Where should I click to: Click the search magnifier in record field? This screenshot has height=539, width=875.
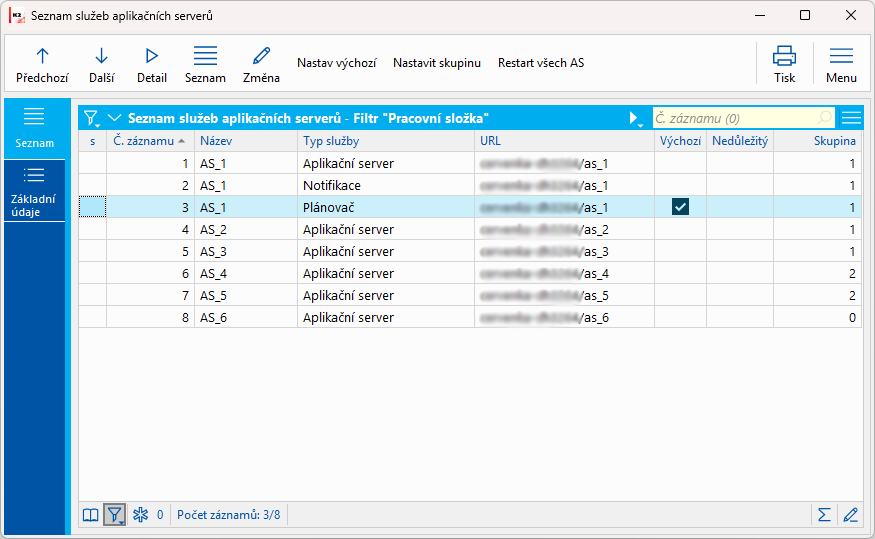(825, 118)
